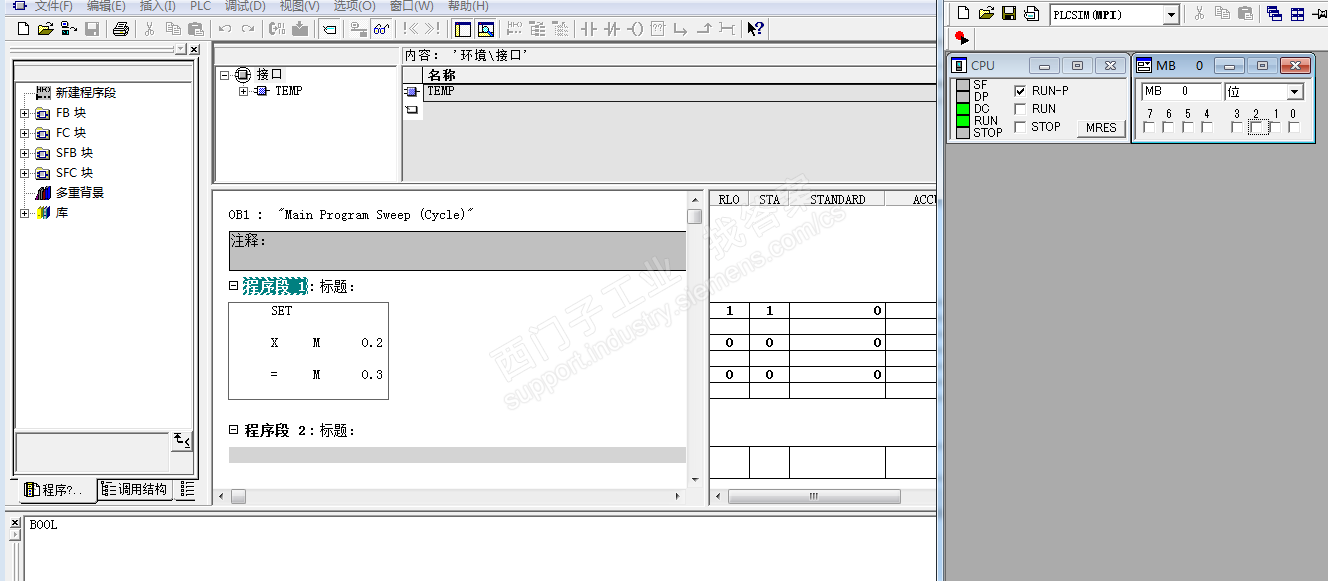The width and height of the screenshot is (1328, 581).
Task: Click Always-on-top pin icon in PLCSIM
Action: tap(1318, 13)
